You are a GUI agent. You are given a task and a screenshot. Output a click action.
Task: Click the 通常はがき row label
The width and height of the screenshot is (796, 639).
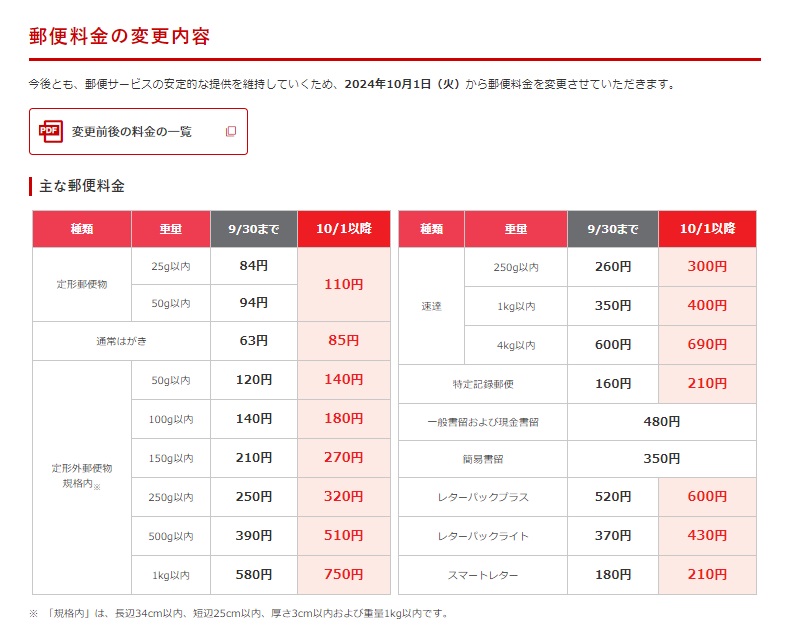[x=121, y=341]
